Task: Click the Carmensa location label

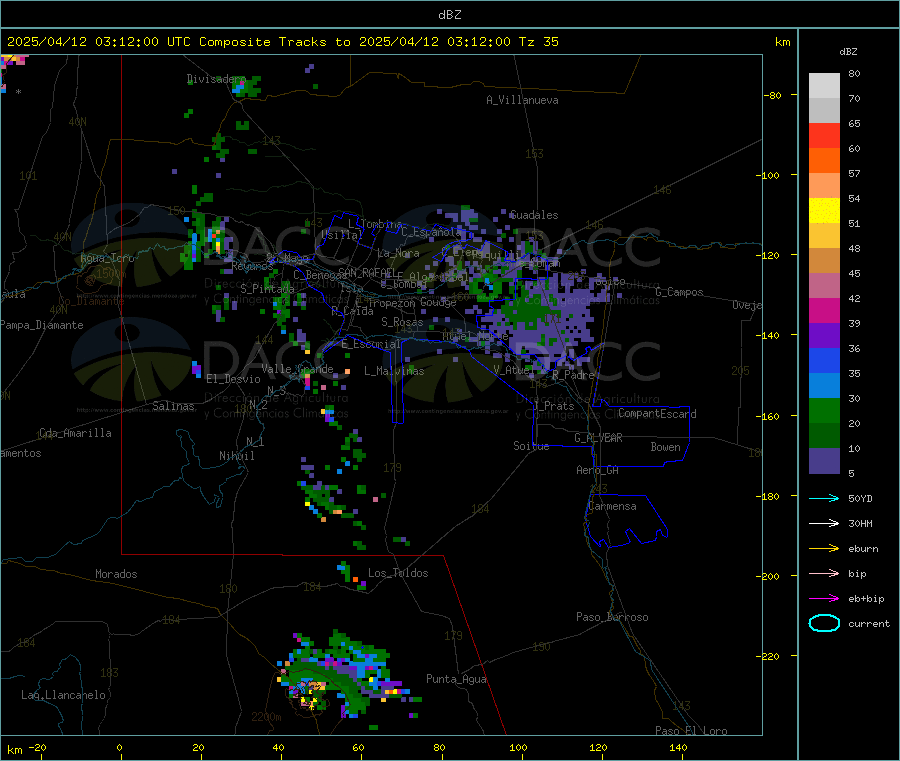Action: (x=612, y=506)
